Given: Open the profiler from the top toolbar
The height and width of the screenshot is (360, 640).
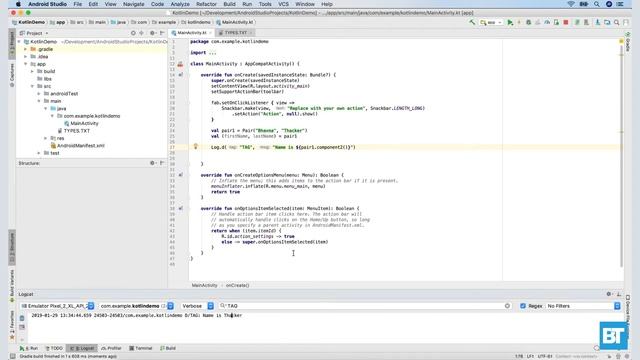Looking at the screenshot, I should point(547,22).
